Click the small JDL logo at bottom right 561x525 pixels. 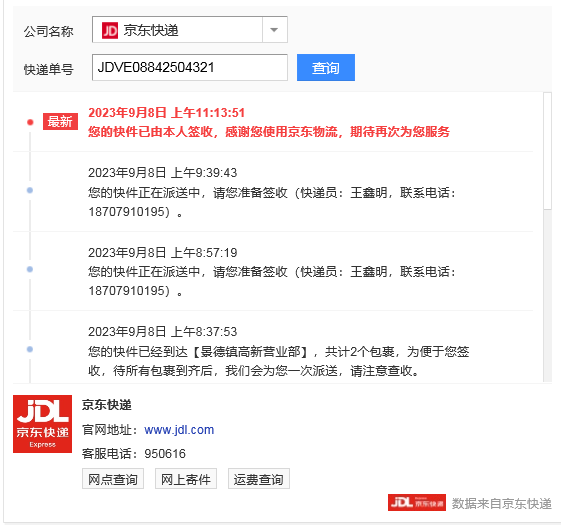click(417, 502)
